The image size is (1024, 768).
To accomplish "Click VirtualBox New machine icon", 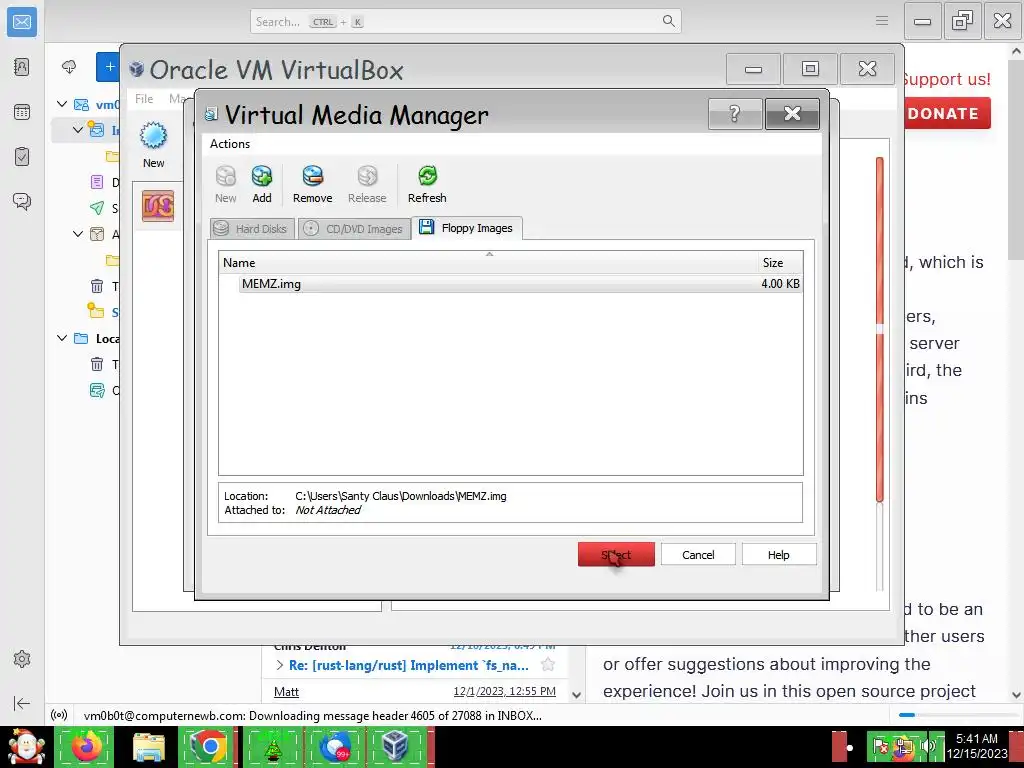I will [x=153, y=136].
